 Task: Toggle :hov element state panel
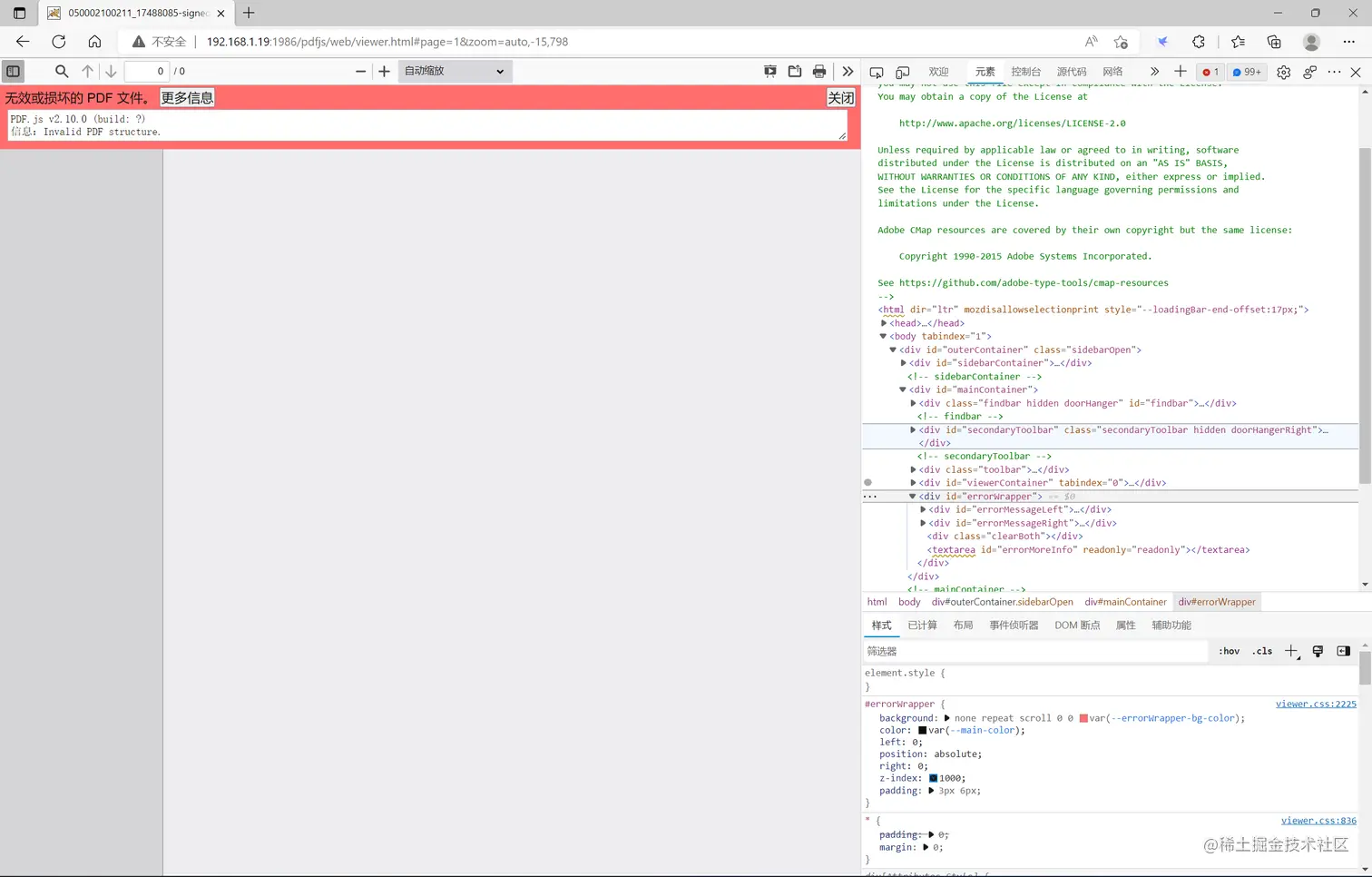[x=1229, y=651]
